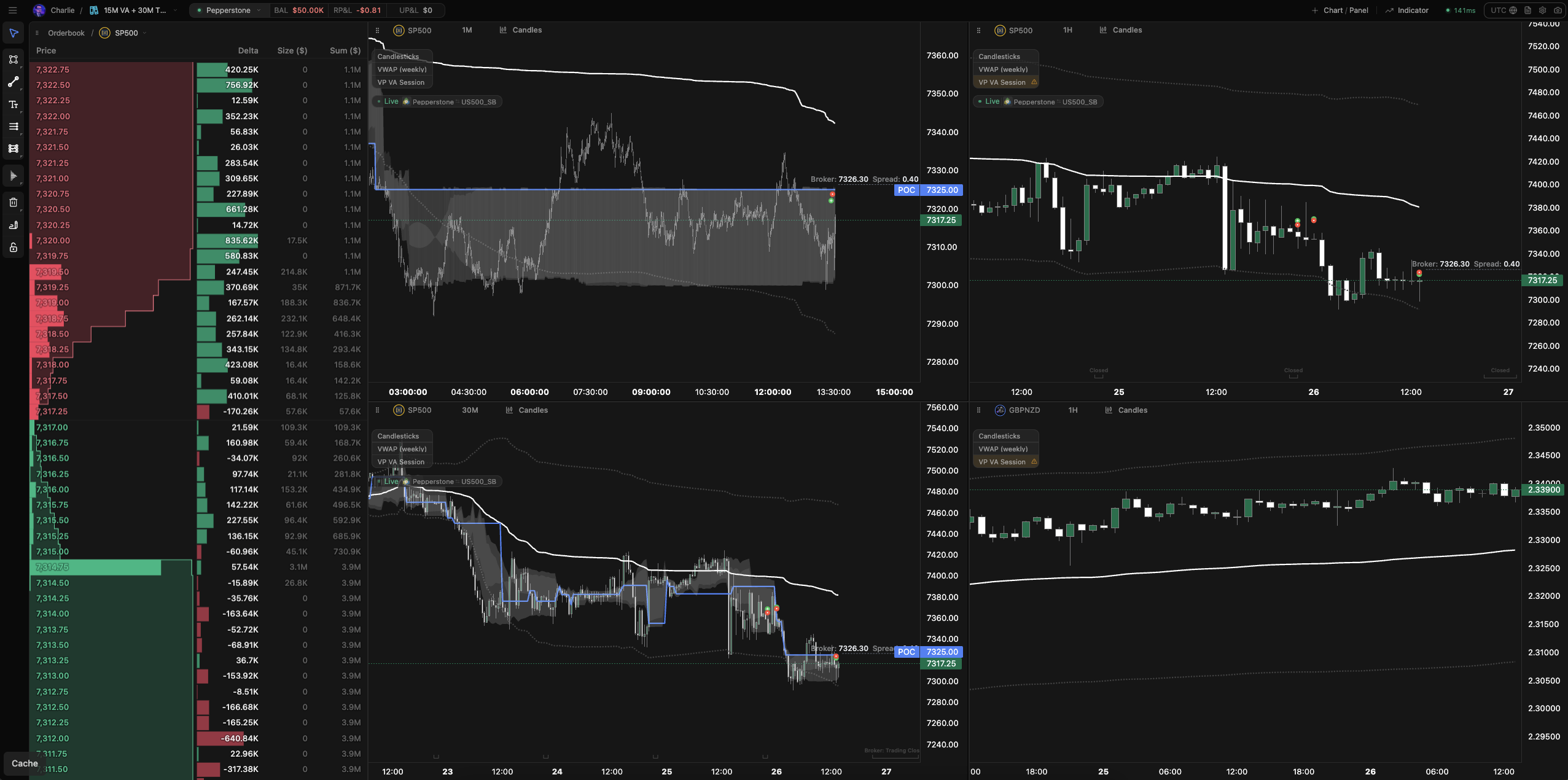The width and height of the screenshot is (1568, 780).
Task: Click the camera screenshot icon
Action: pos(1558,10)
